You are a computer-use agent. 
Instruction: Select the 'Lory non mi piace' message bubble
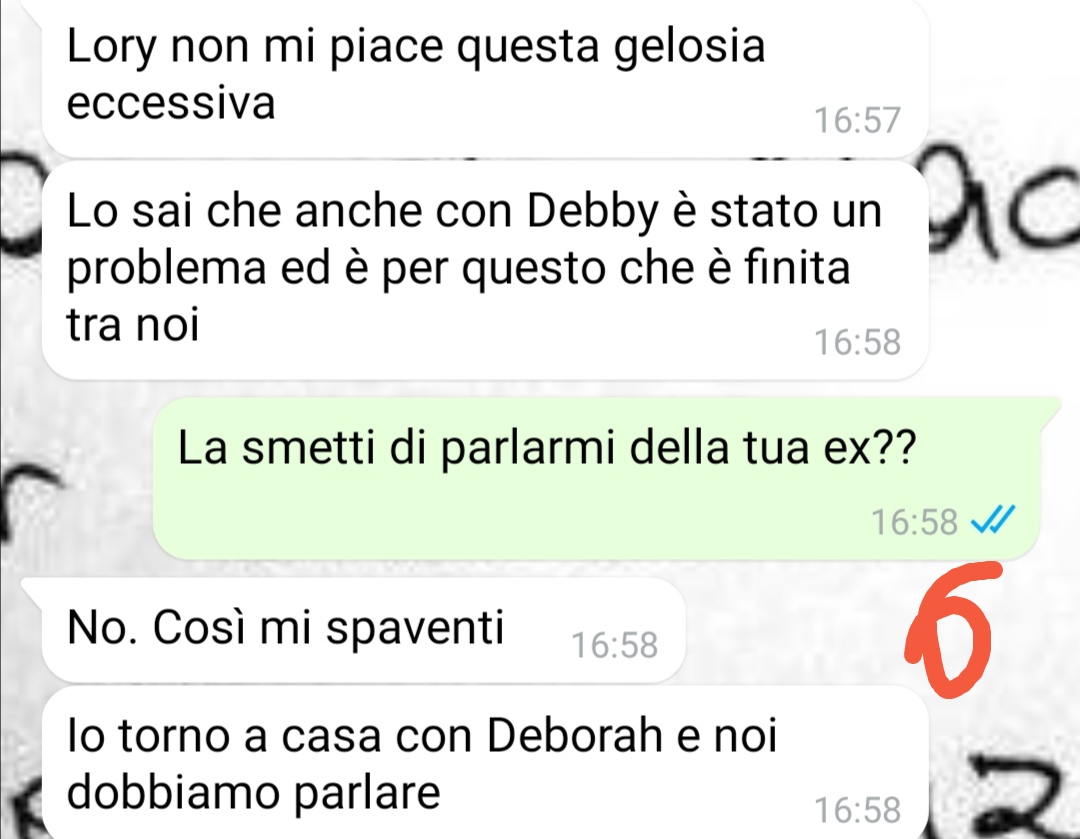click(x=485, y=78)
